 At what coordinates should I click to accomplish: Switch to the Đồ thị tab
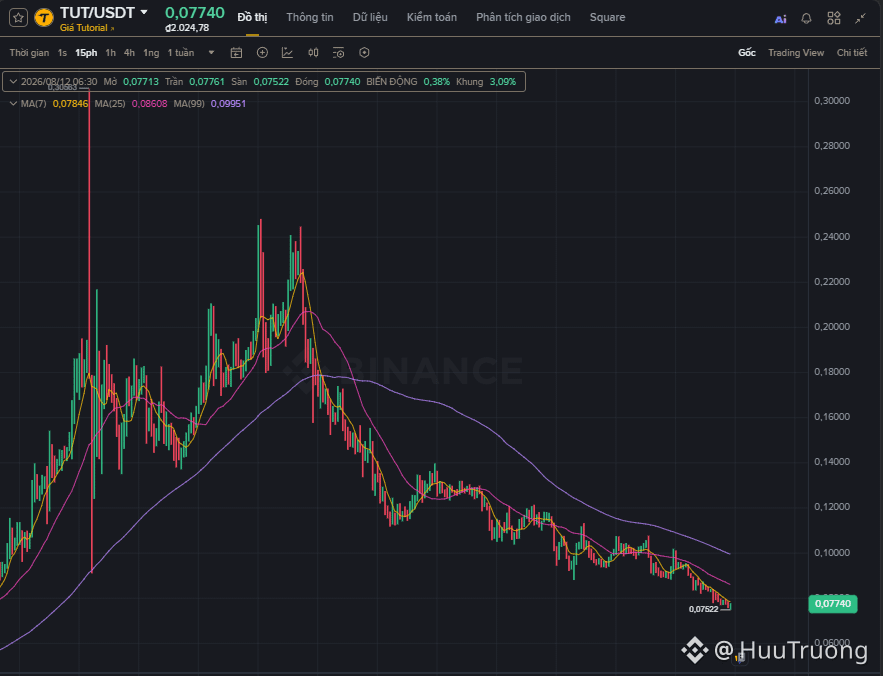(x=252, y=17)
